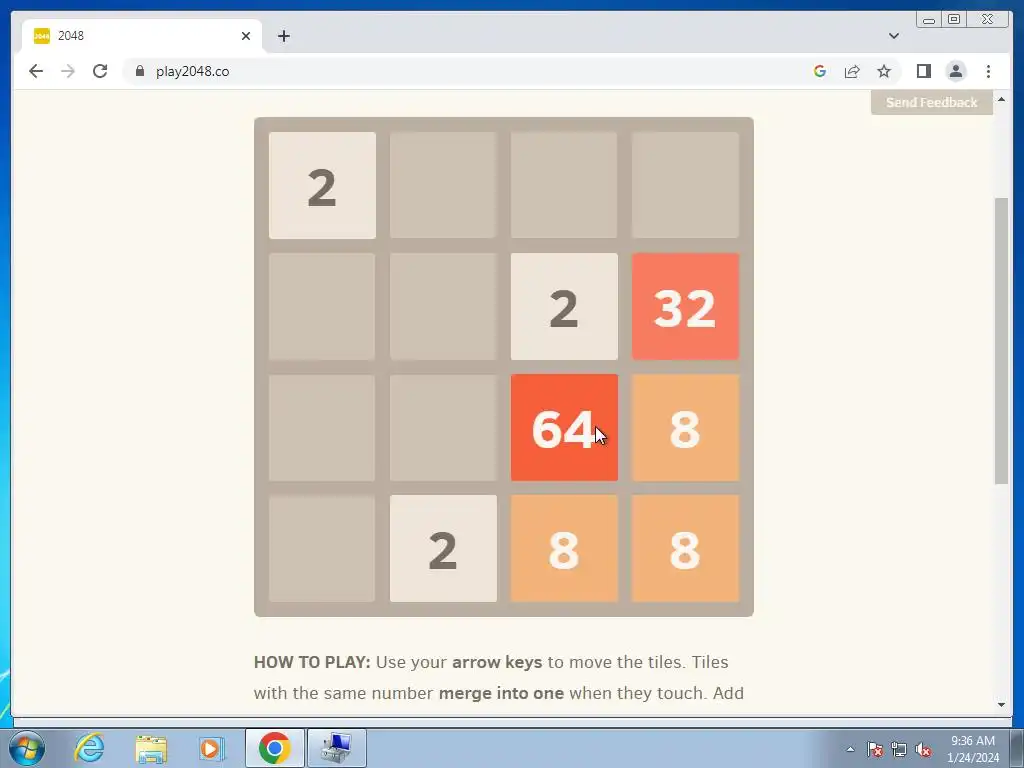Open File Explorer from taskbar
1024x768 pixels.
[151, 748]
